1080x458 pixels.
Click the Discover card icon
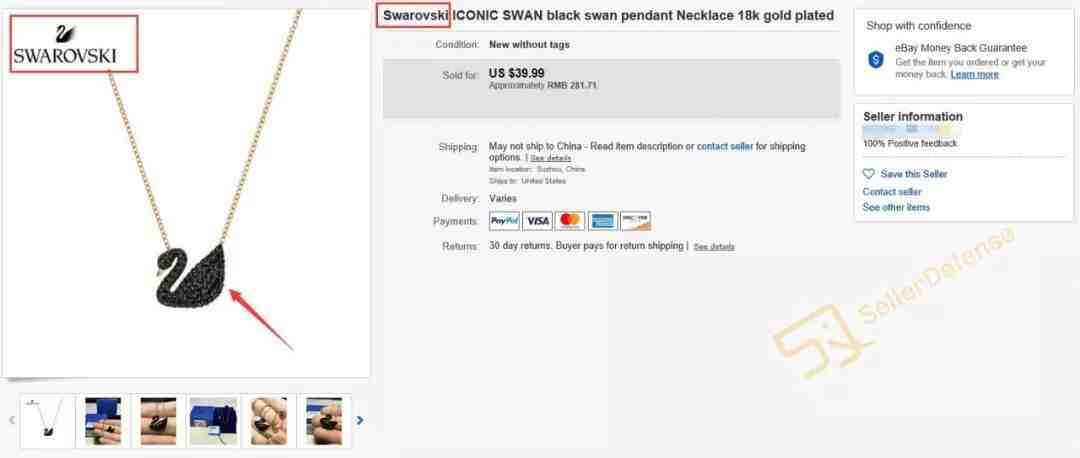click(x=635, y=221)
